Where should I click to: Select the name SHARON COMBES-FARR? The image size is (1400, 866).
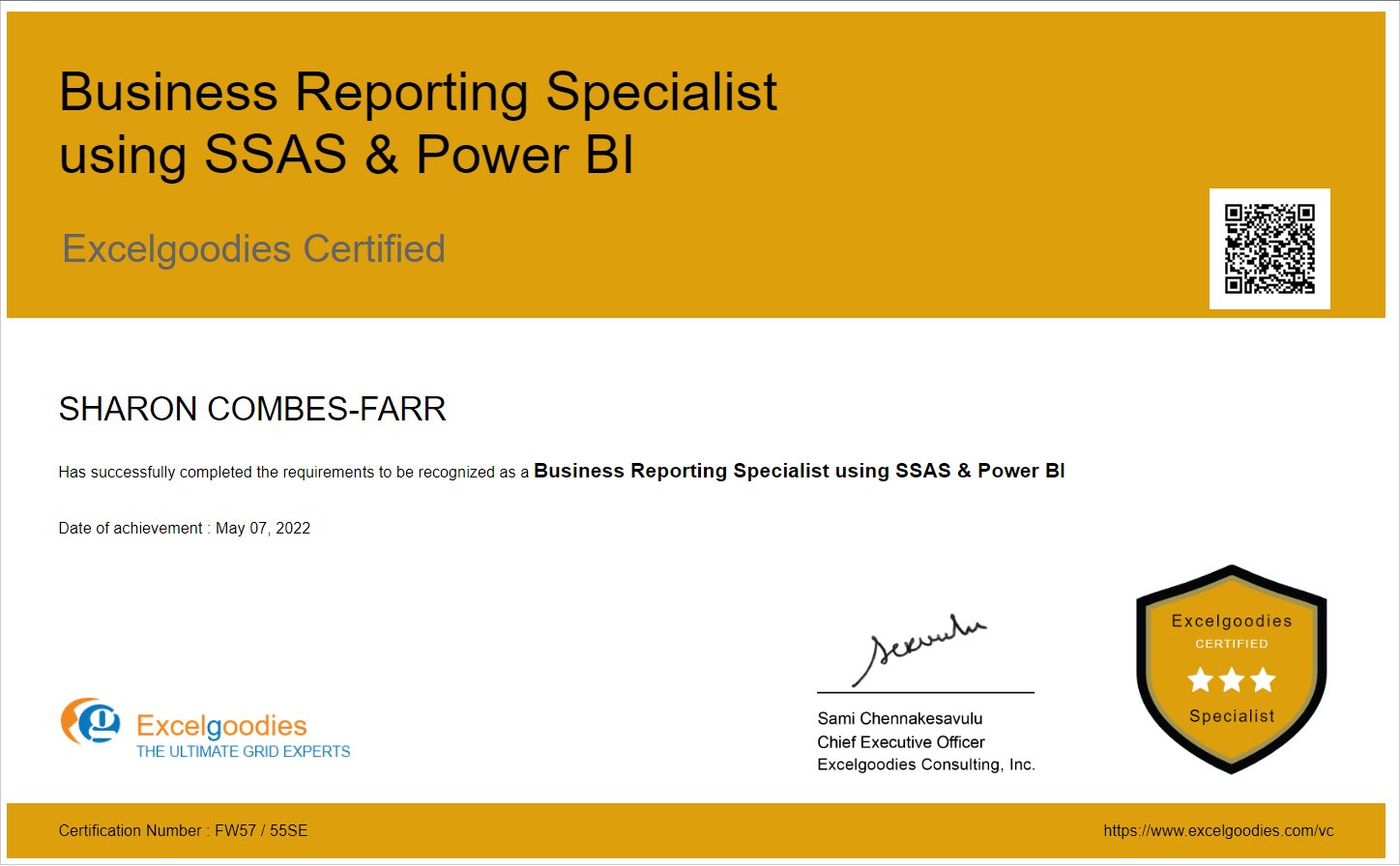pyautogui.click(x=252, y=409)
